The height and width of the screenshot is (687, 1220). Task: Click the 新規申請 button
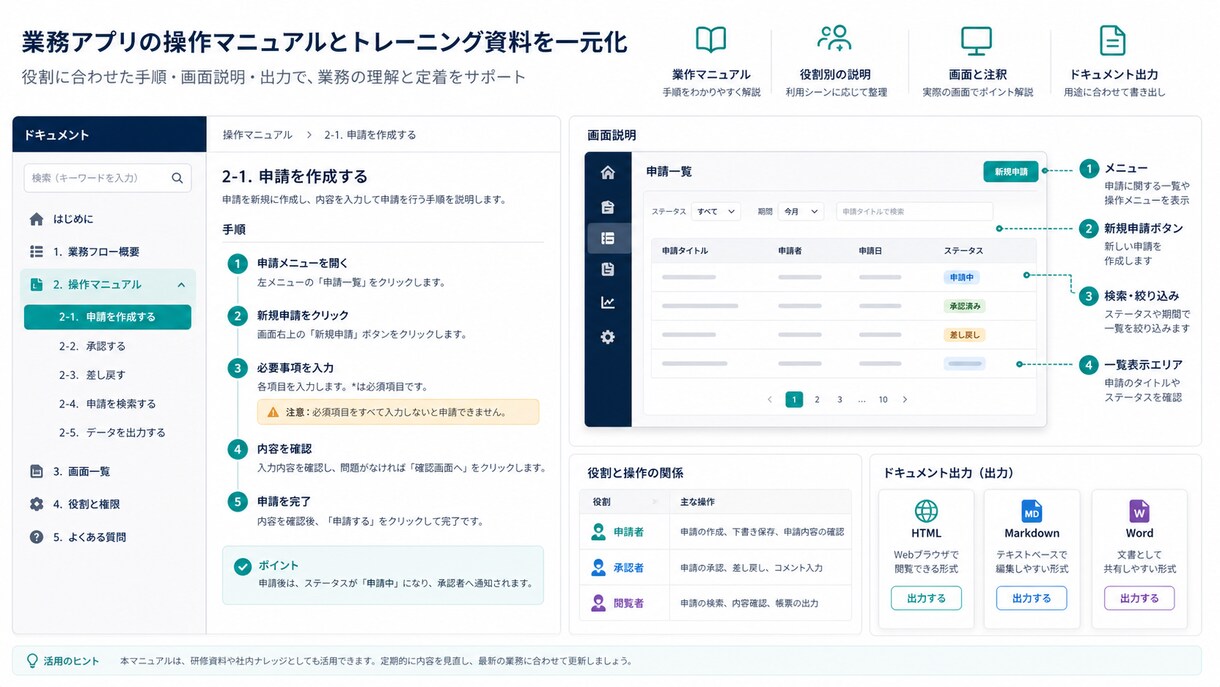click(x=1011, y=171)
